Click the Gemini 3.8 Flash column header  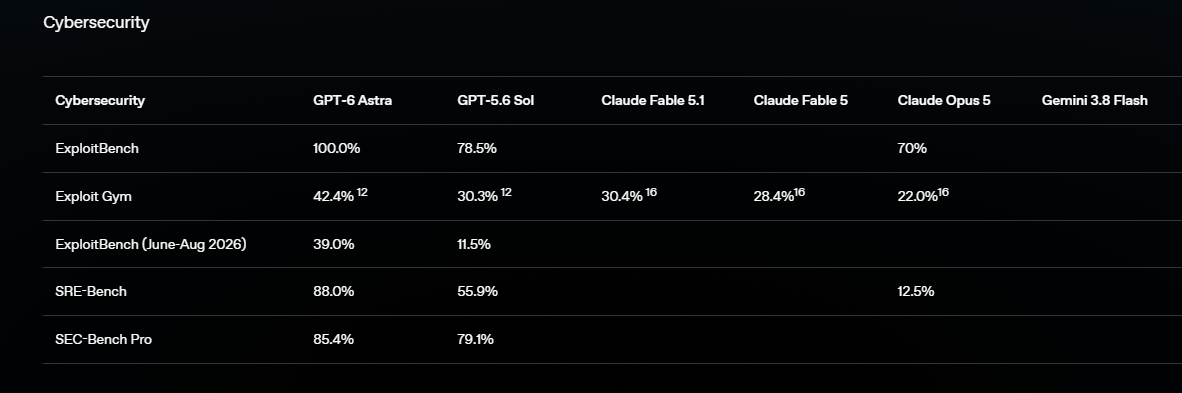point(1095,100)
